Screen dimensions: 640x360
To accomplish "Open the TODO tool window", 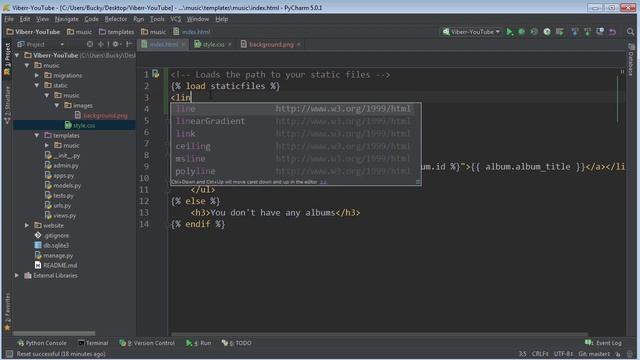I will 237,343.
